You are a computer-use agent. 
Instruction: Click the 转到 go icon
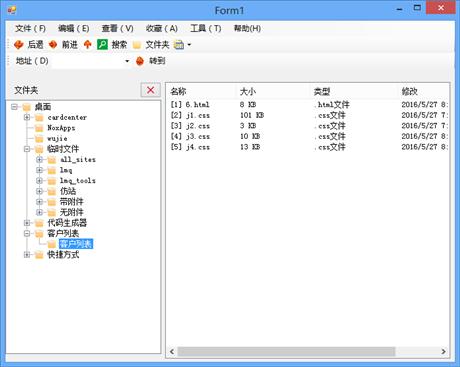140,61
